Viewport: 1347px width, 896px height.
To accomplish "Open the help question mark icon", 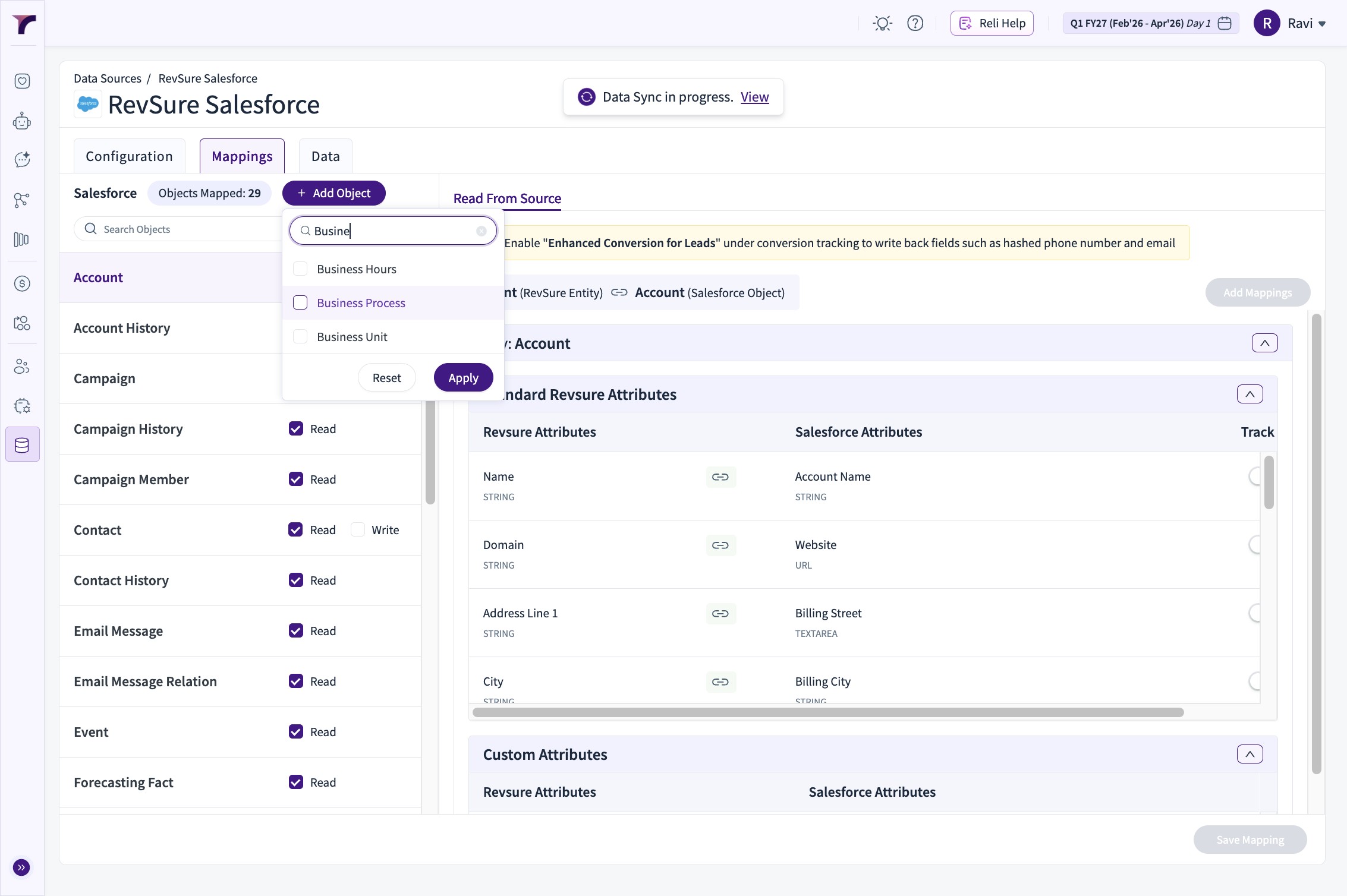I will click(x=915, y=23).
